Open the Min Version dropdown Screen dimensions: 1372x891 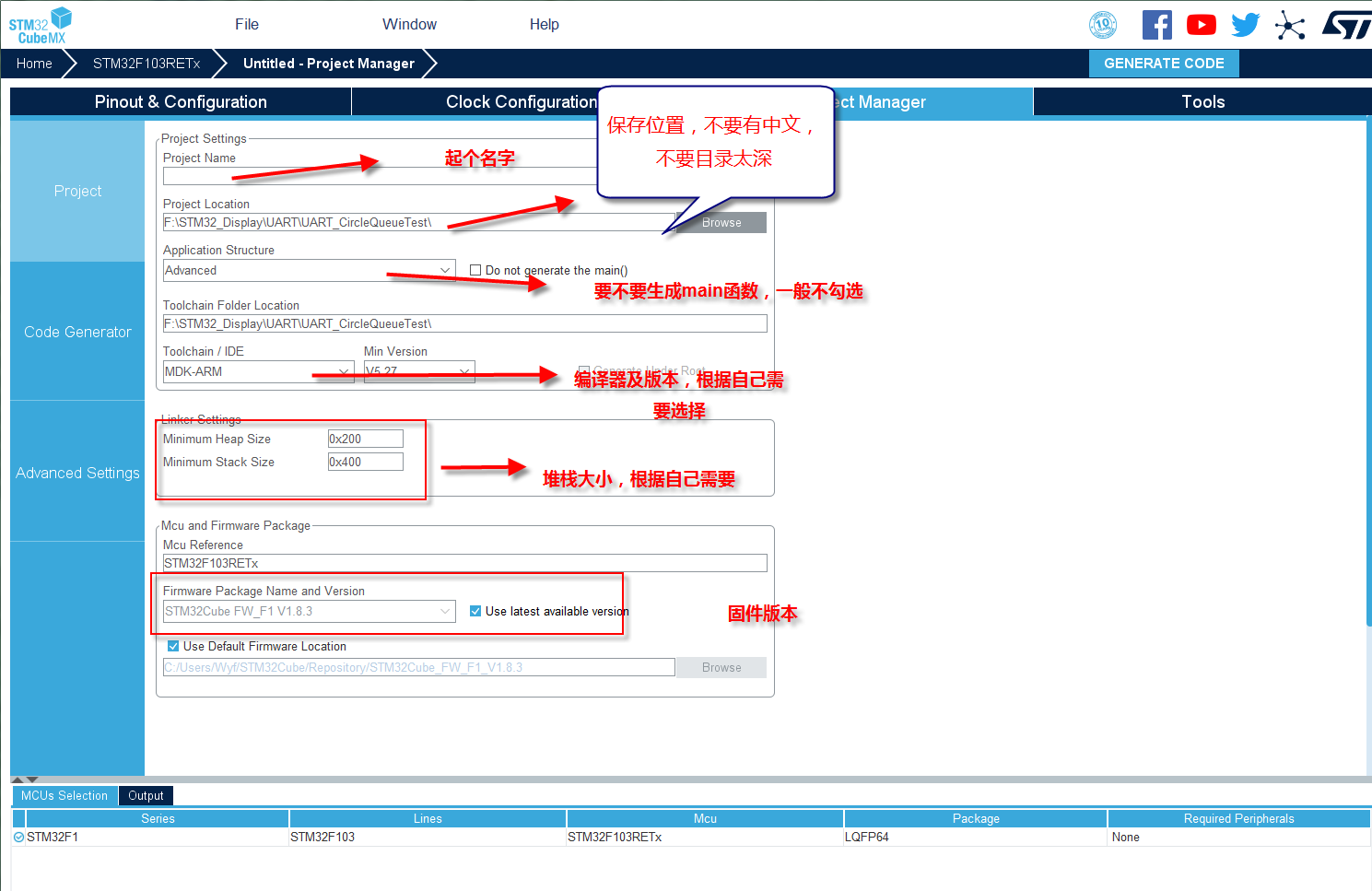click(419, 371)
